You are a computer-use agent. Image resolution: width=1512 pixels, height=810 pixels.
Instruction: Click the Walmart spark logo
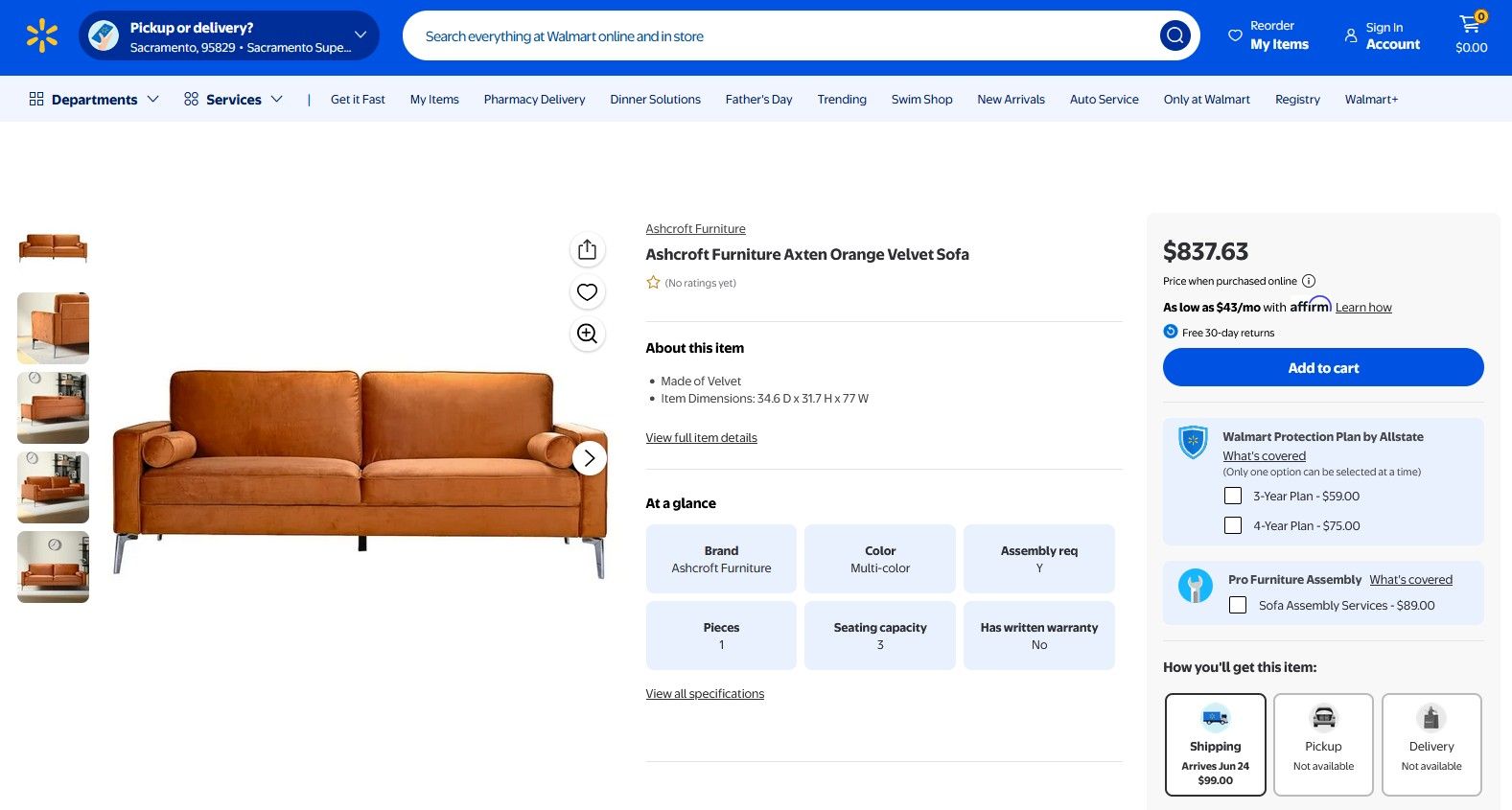(x=42, y=36)
